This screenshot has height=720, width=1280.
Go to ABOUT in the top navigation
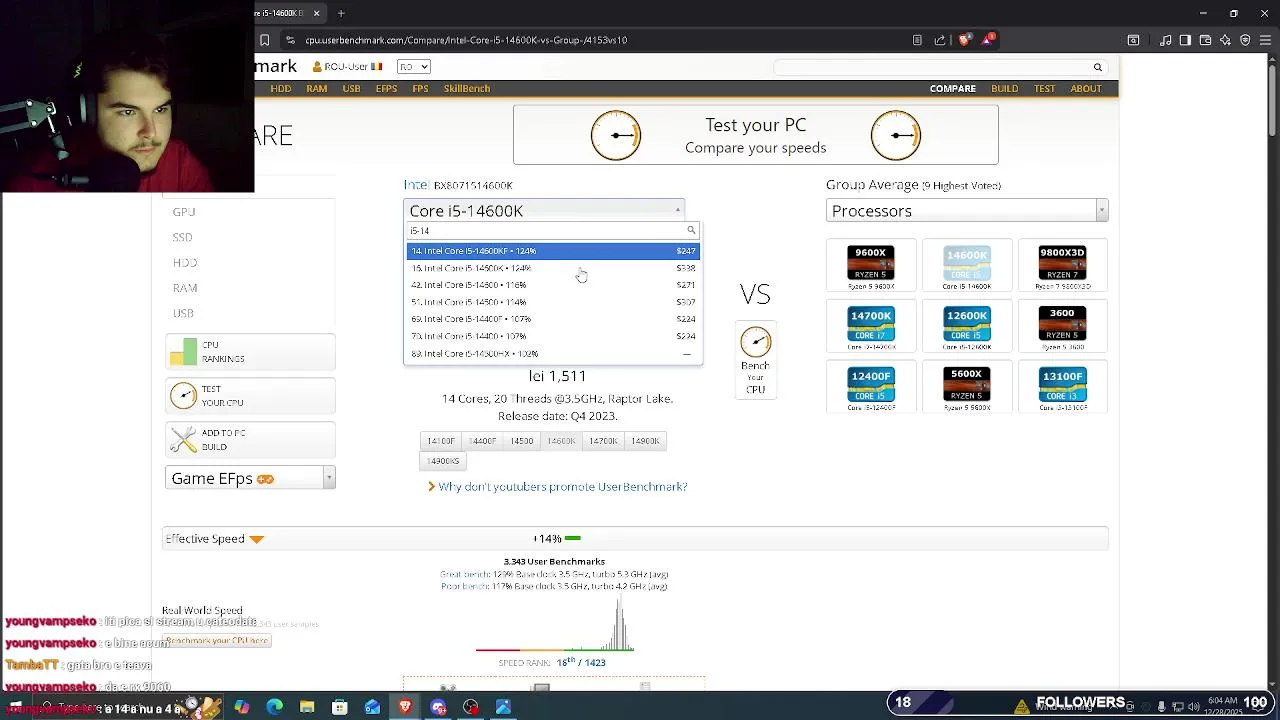tap(1086, 88)
